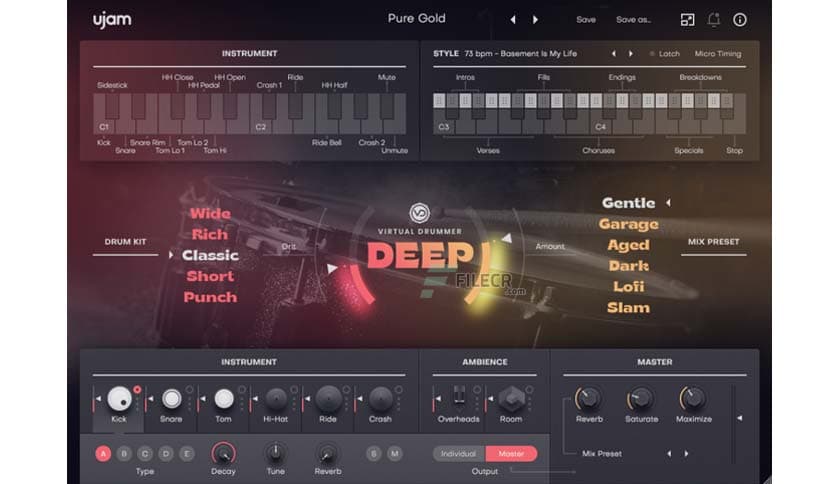Switch output to Individual
The height and width of the screenshot is (484, 836).
(459, 454)
